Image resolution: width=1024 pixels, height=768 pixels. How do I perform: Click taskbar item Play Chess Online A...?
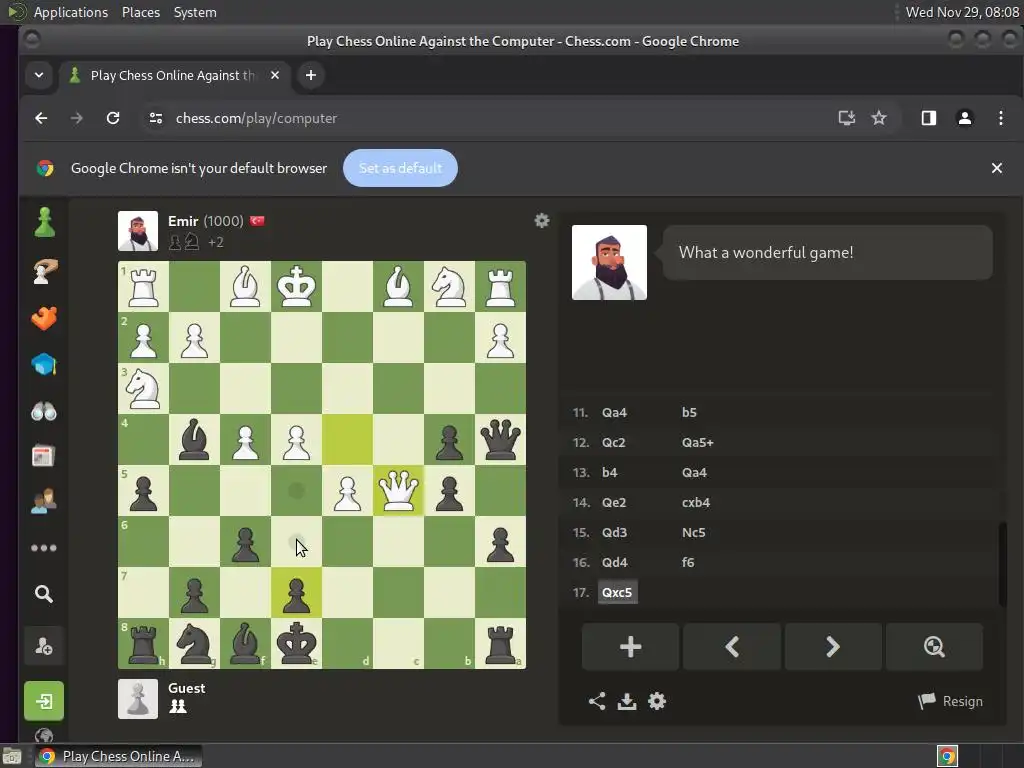pos(118,756)
